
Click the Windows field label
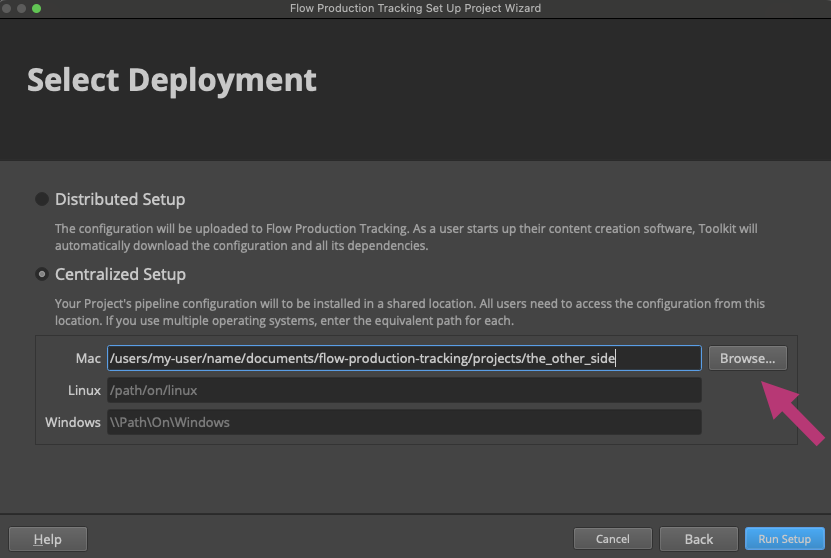click(x=73, y=422)
